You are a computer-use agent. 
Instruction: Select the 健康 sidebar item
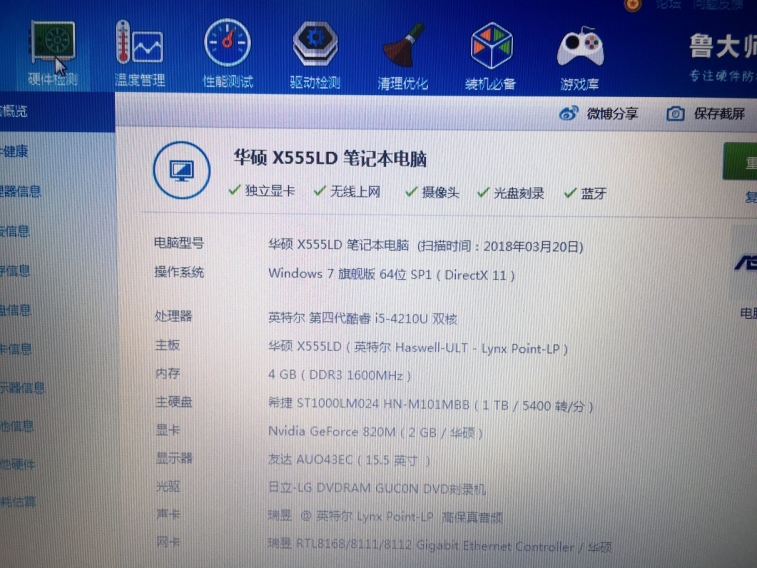pyautogui.click(x=14, y=151)
